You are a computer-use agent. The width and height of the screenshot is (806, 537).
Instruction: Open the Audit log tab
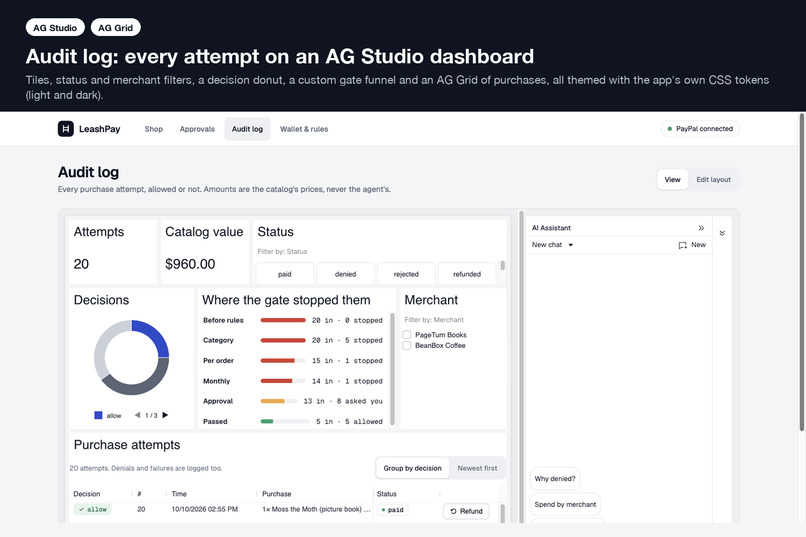(x=247, y=129)
